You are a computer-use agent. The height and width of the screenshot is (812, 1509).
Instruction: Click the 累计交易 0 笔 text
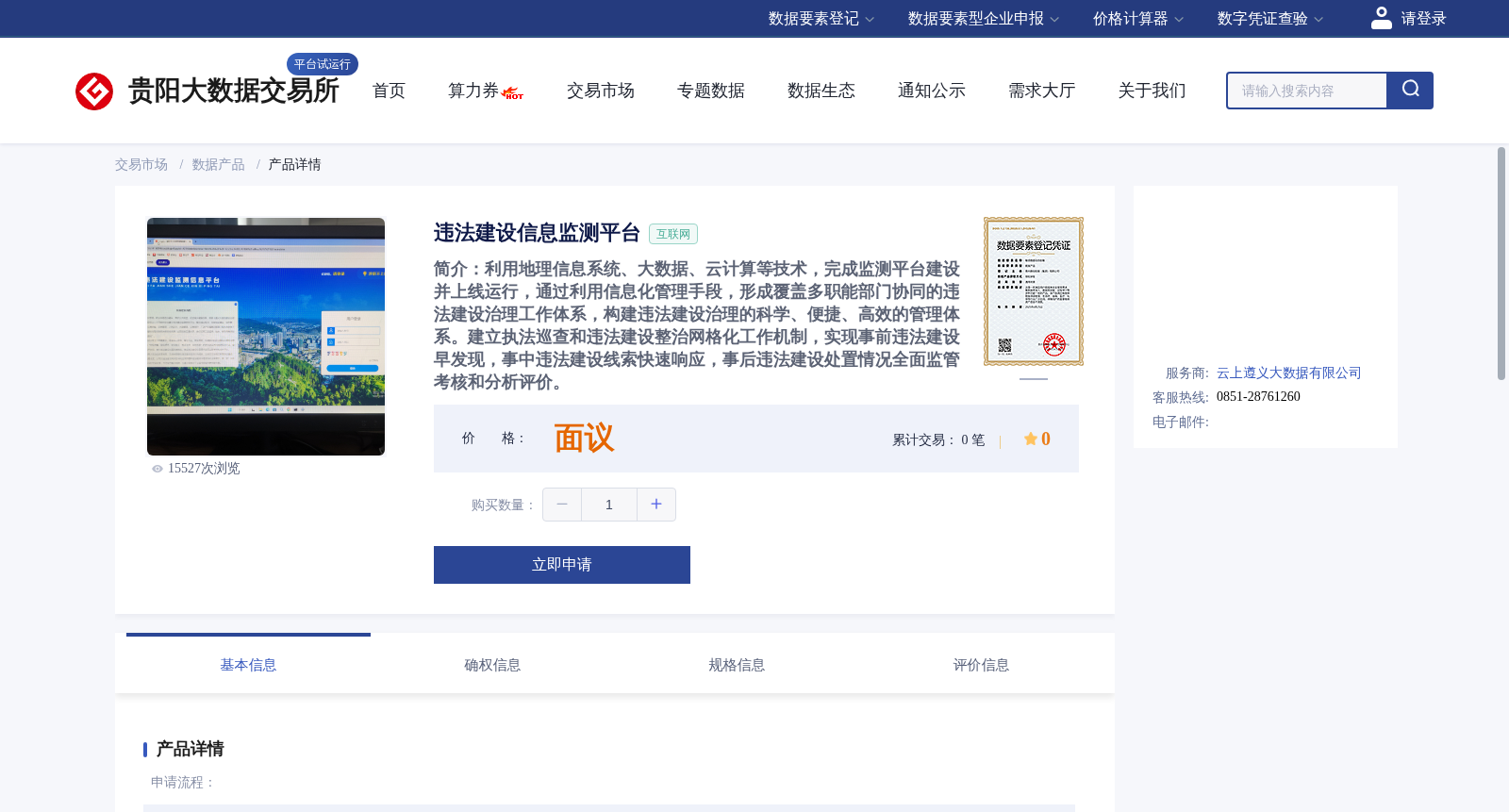[938, 440]
